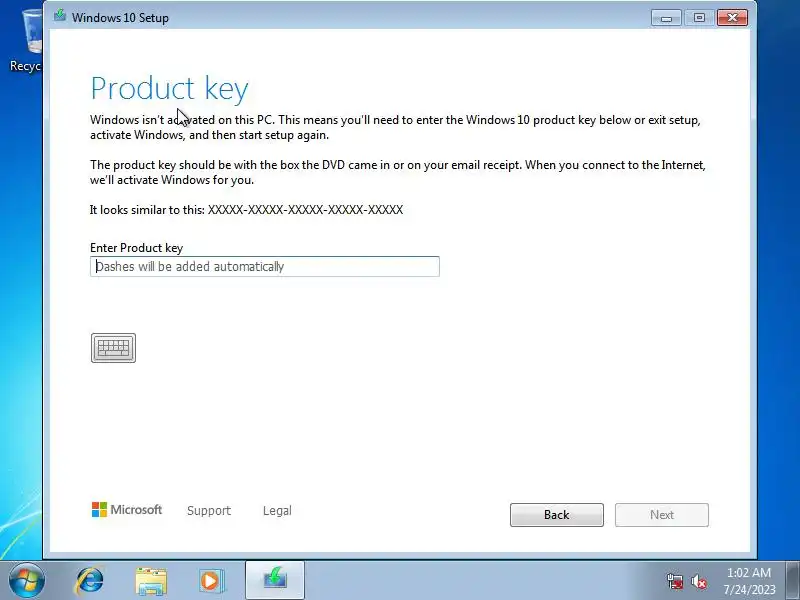This screenshot has width=800, height=600.
Task: Select the Windows 10 Setup taskbar button
Action: [x=275, y=580]
